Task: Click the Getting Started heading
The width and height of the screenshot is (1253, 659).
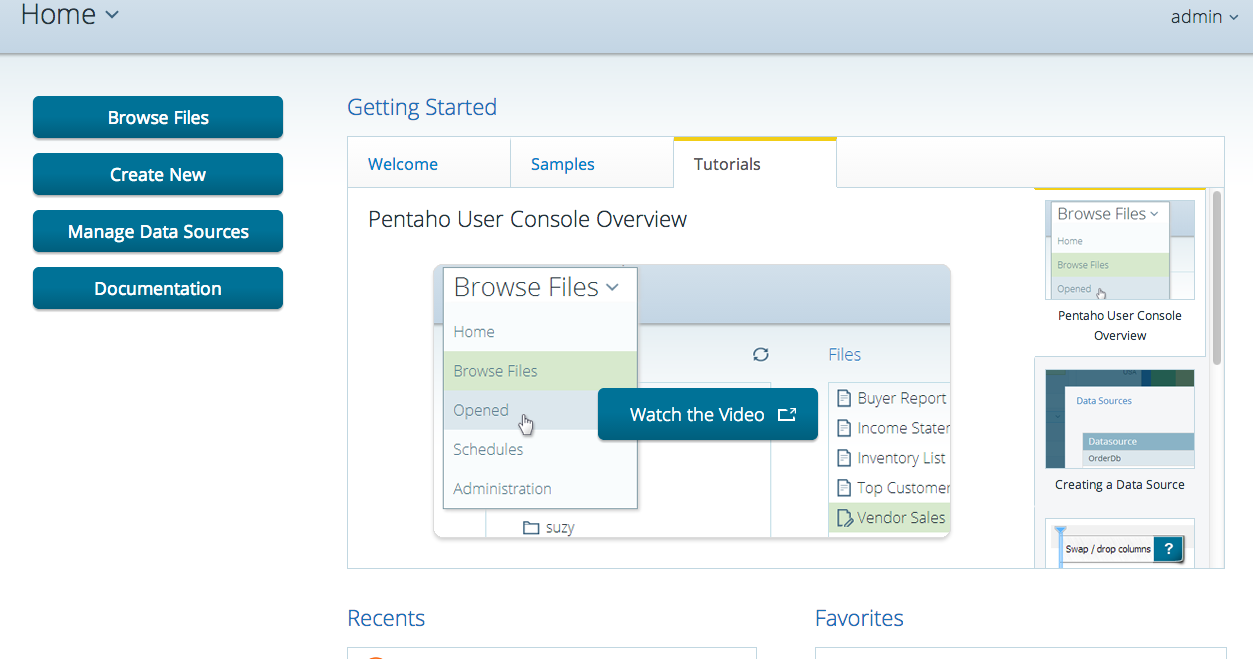Action: pyautogui.click(x=422, y=107)
